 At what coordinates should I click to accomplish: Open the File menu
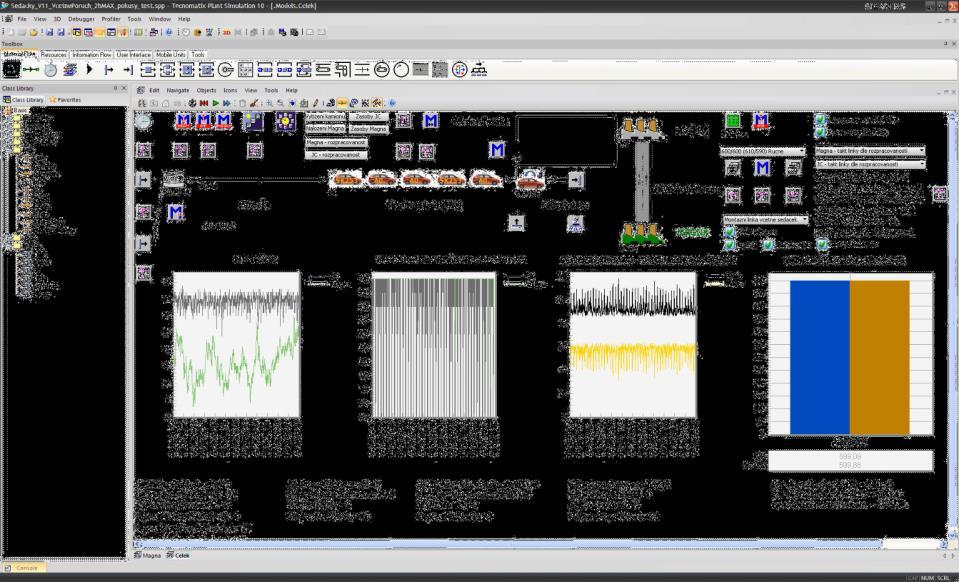(x=22, y=19)
